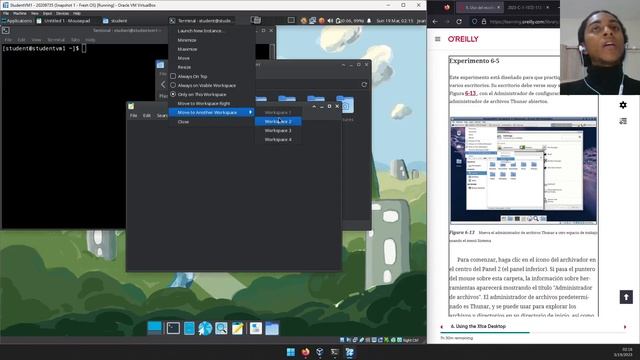Screen dimensions: 640x360
Task: Open Applications menu in Xfce panel
Action: (17, 20)
